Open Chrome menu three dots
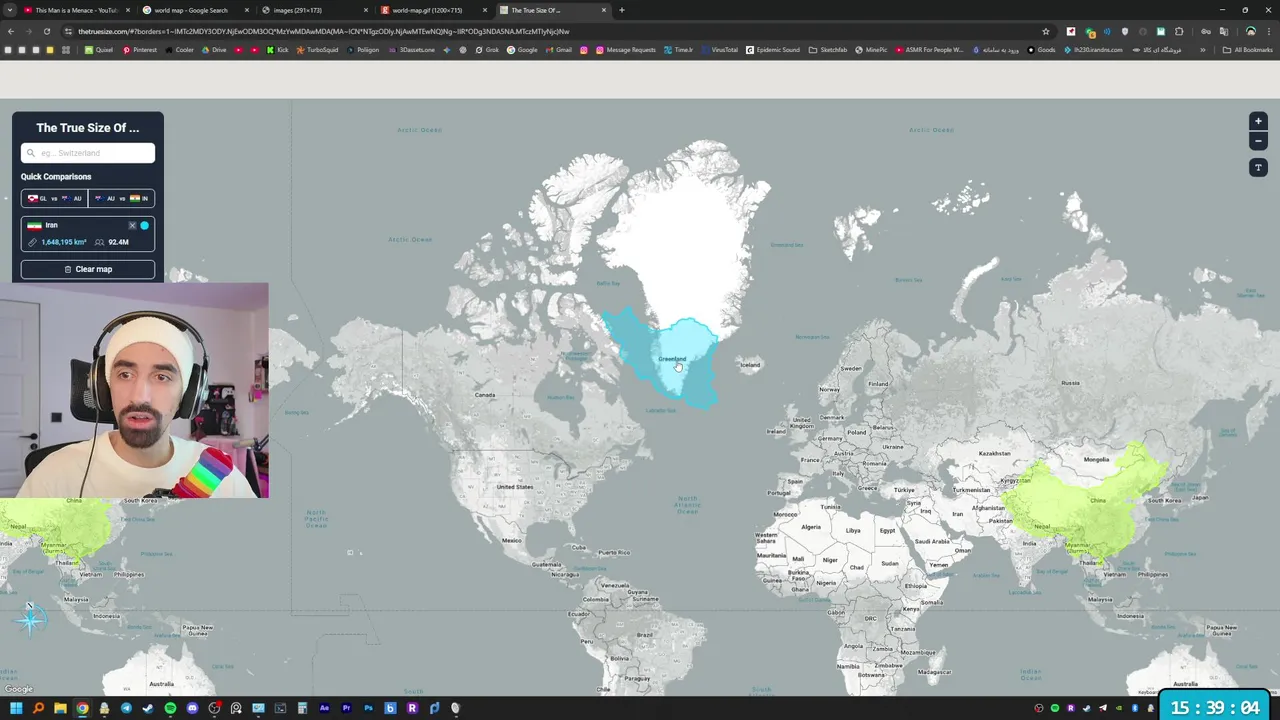 pyautogui.click(x=1269, y=31)
